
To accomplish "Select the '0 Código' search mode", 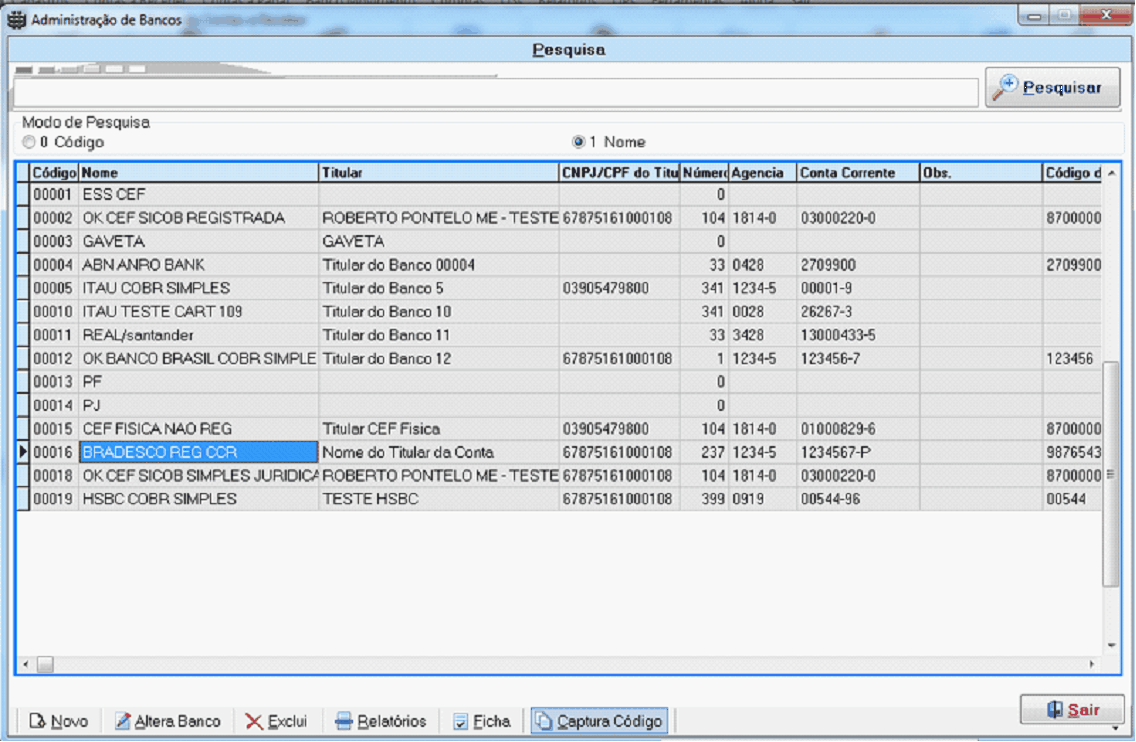I will tap(29, 142).
